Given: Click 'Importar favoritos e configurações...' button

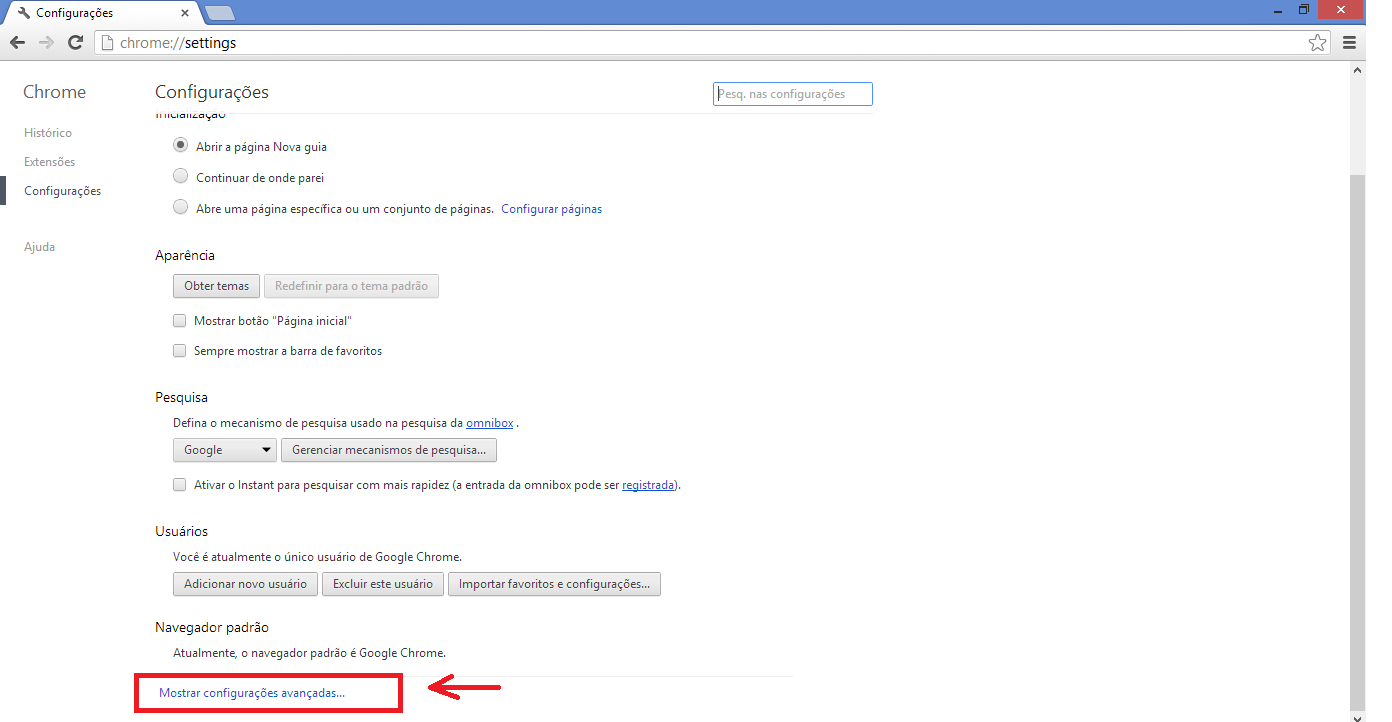Looking at the screenshot, I should tap(554, 584).
